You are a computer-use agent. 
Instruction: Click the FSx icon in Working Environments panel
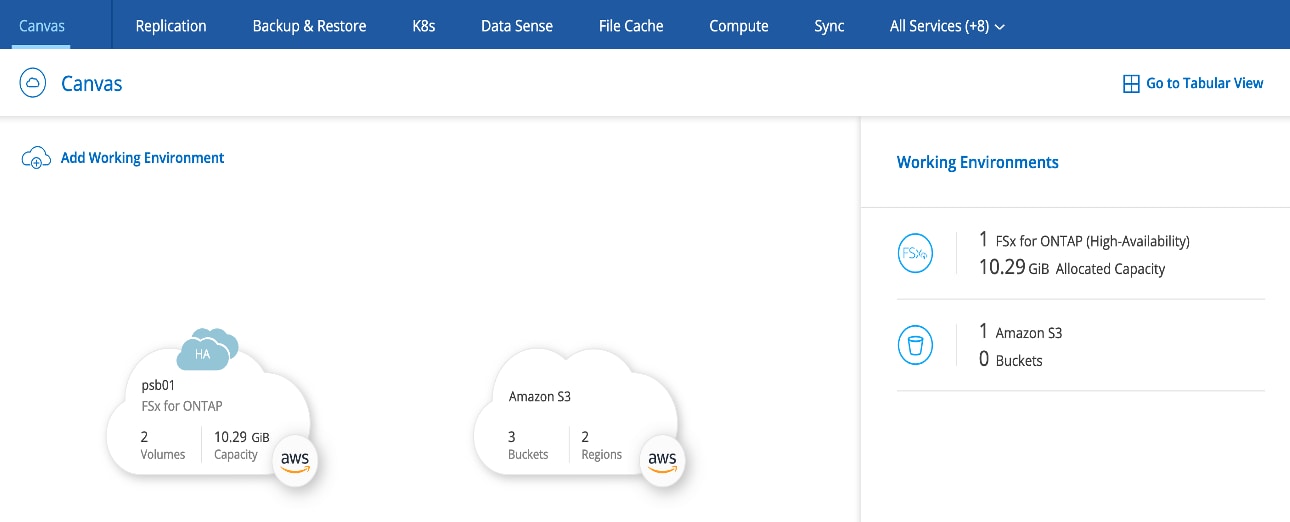(915, 254)
